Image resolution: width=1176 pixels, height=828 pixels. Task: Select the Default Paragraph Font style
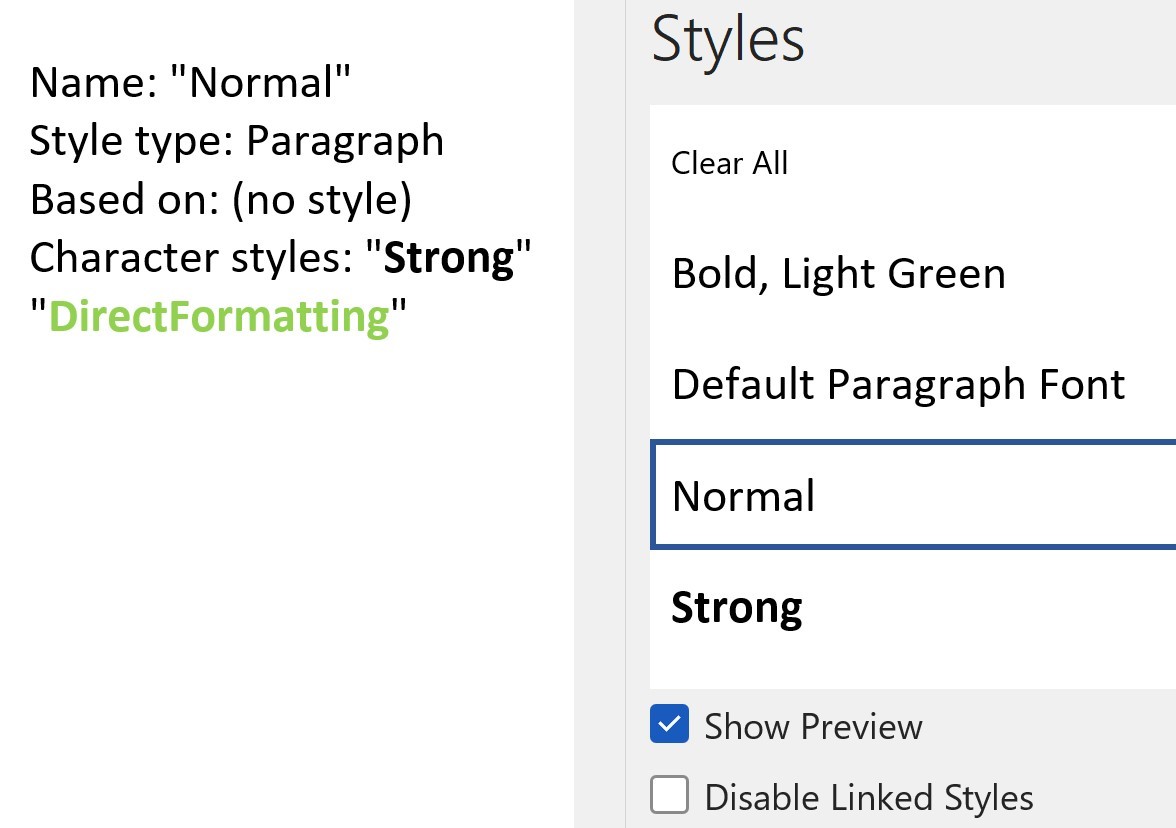pos(898,384)
